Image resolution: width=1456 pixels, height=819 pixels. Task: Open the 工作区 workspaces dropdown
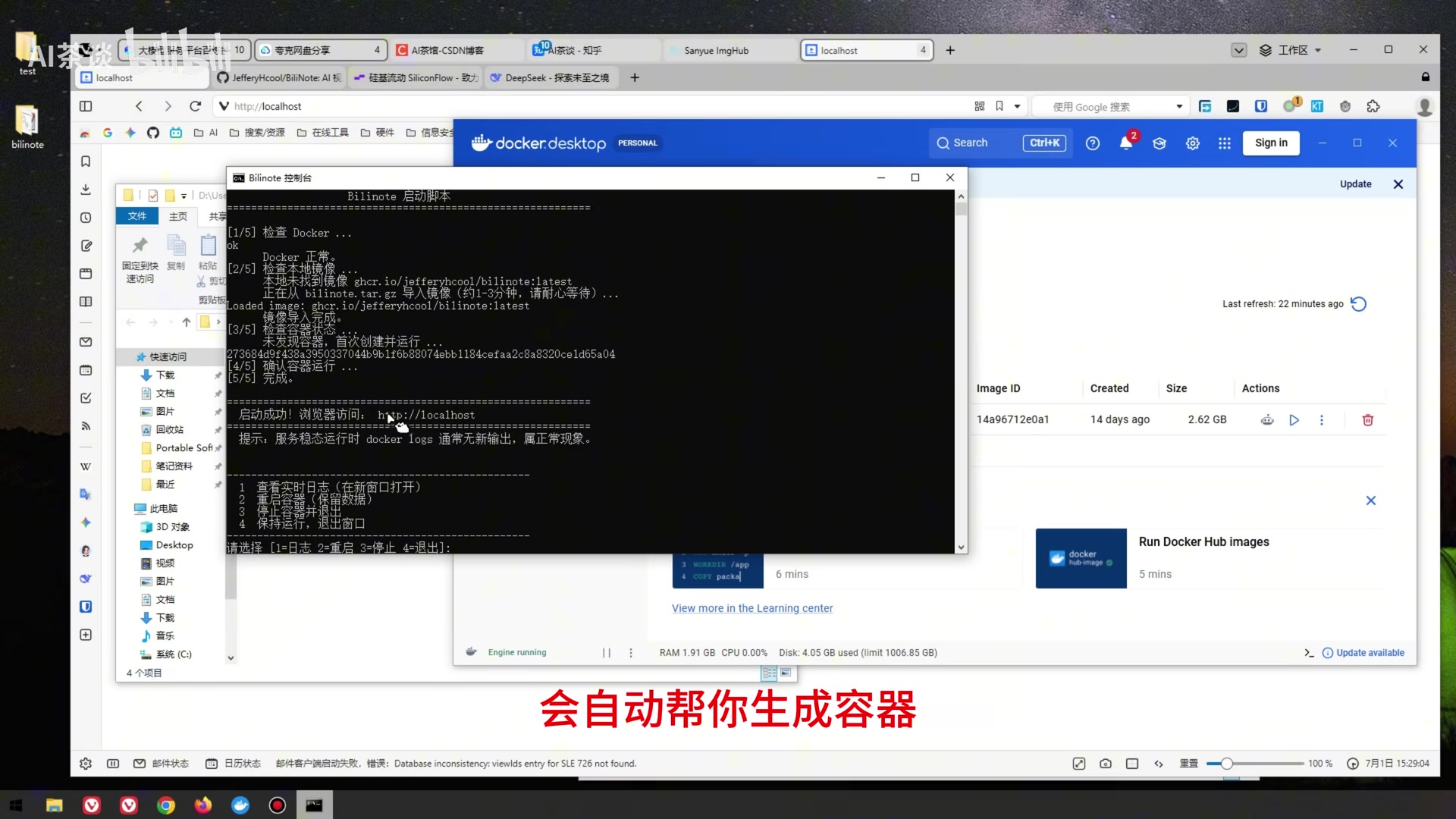(x=1291, y=51)
